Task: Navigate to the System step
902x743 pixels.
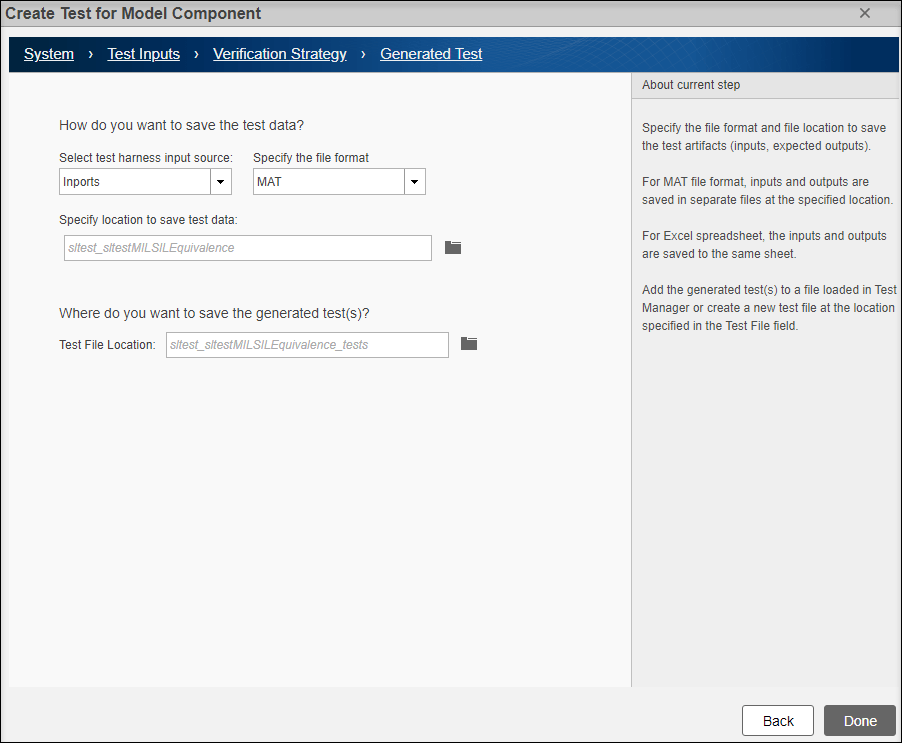Action: (x=48, y=54)
